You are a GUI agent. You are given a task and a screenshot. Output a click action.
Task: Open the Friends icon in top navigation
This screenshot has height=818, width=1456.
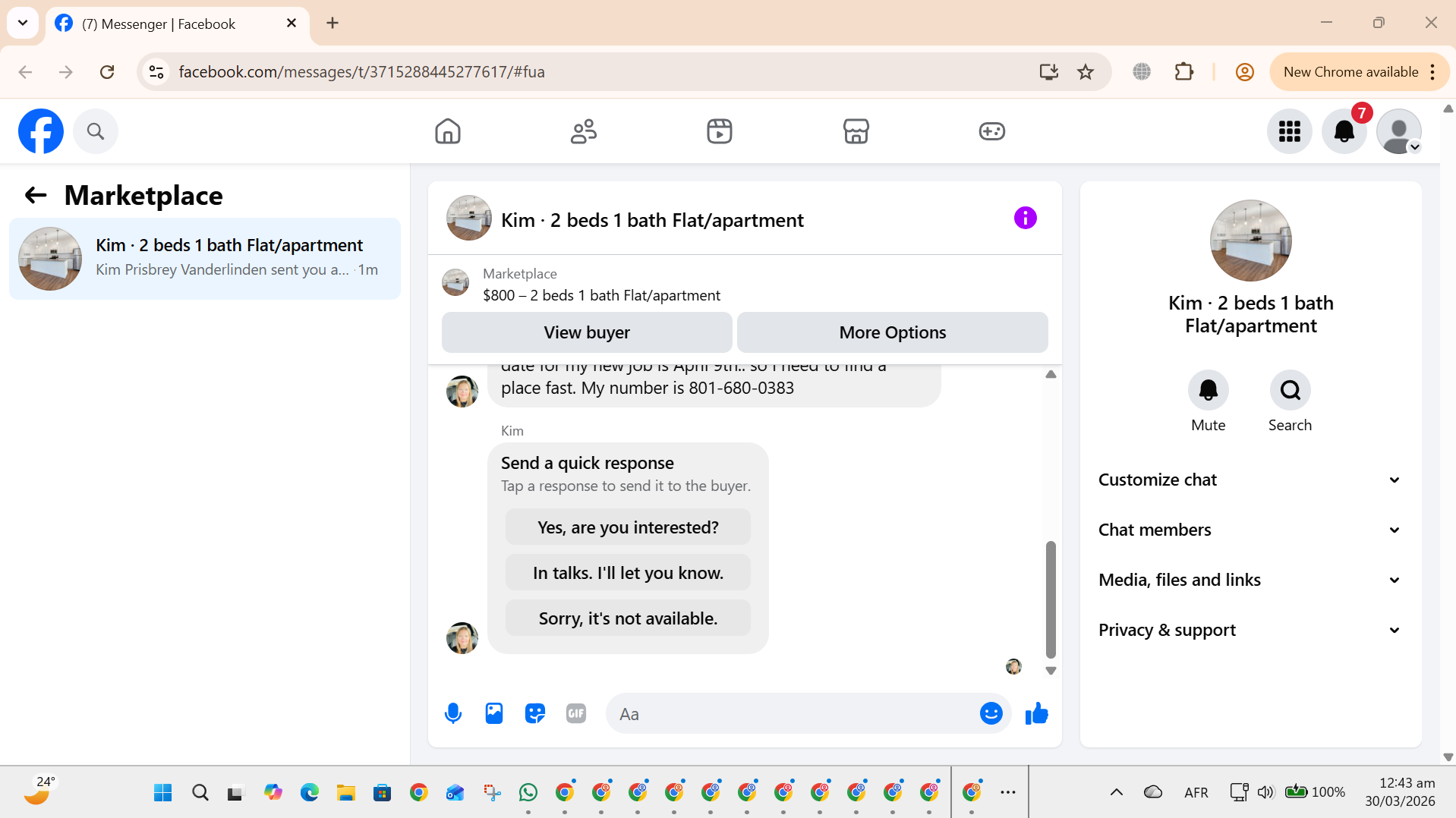click(x=584, y=131)
